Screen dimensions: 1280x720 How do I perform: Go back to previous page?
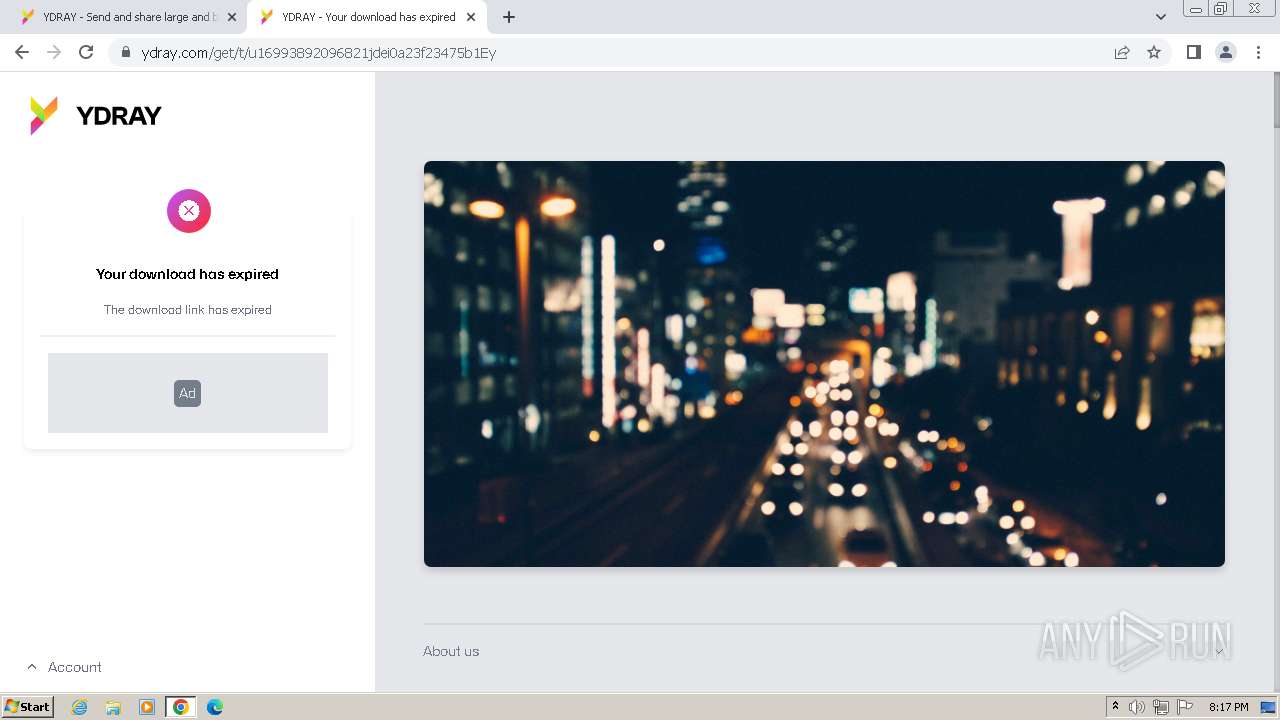pyautogui.click(x=22, y=52)
